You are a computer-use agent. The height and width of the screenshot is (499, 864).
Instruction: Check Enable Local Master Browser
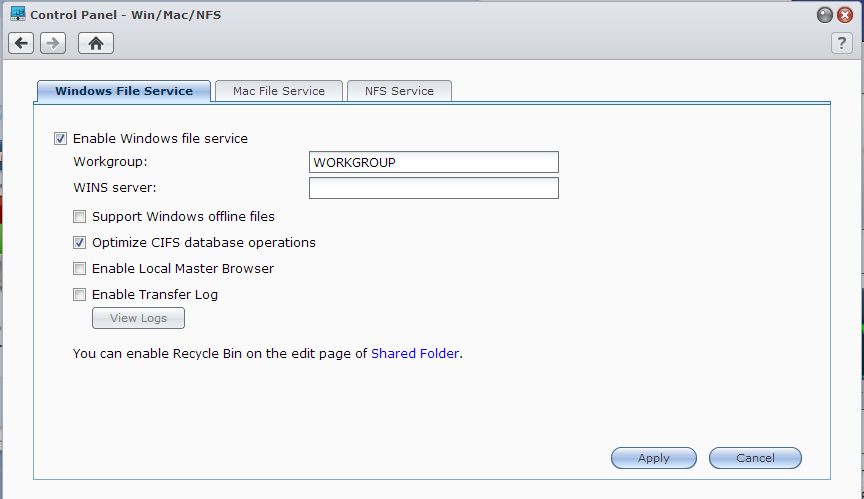(x=79, y=268)
